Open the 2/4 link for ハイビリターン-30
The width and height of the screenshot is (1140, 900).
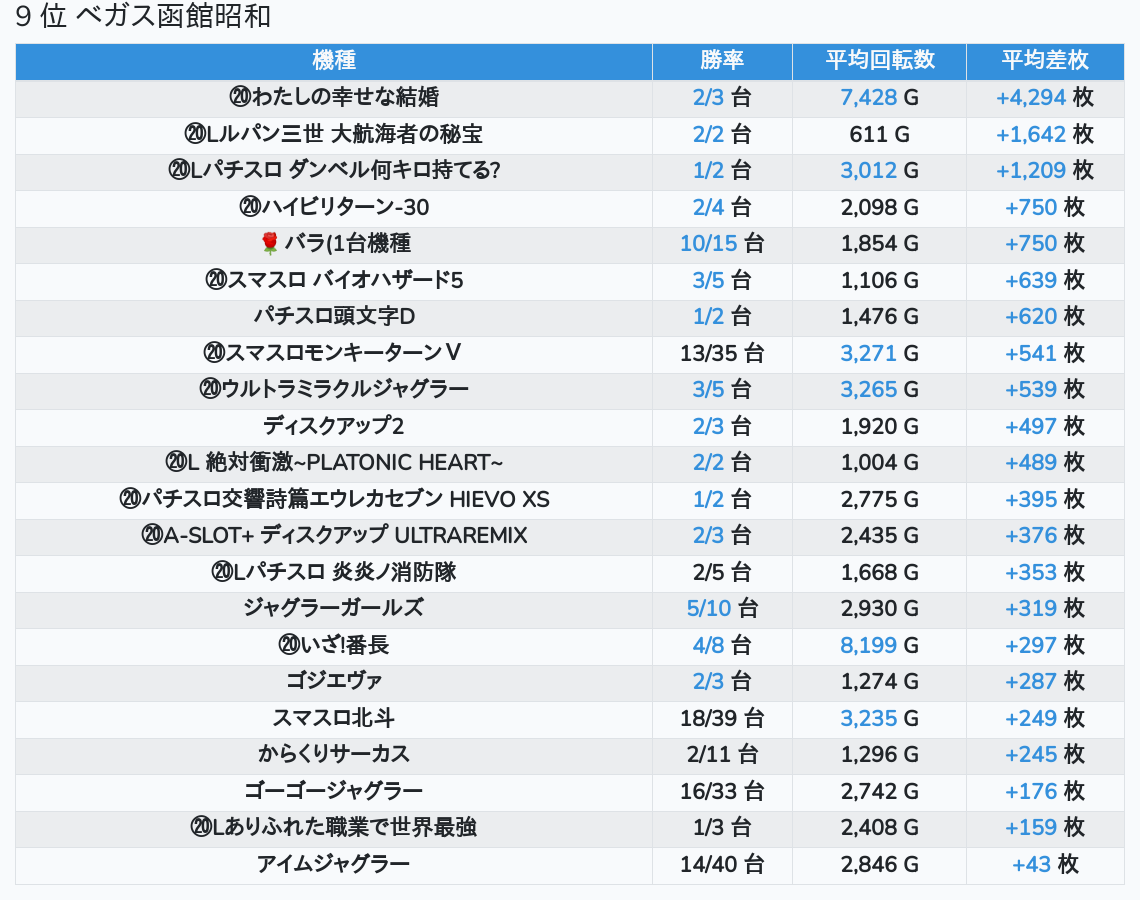708,207
